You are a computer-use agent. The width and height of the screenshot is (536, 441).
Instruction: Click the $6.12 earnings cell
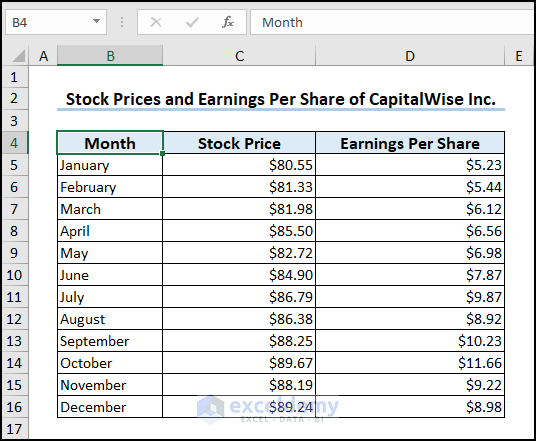[410, 209]
